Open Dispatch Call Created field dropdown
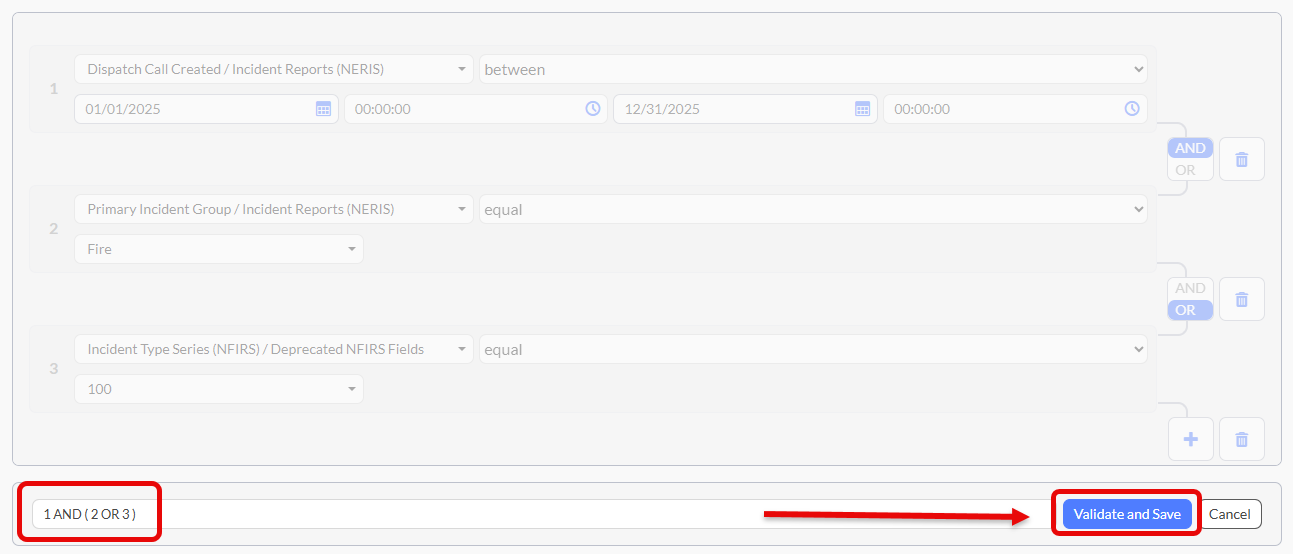The image size is (1293, 554). [x=273, y=69]
